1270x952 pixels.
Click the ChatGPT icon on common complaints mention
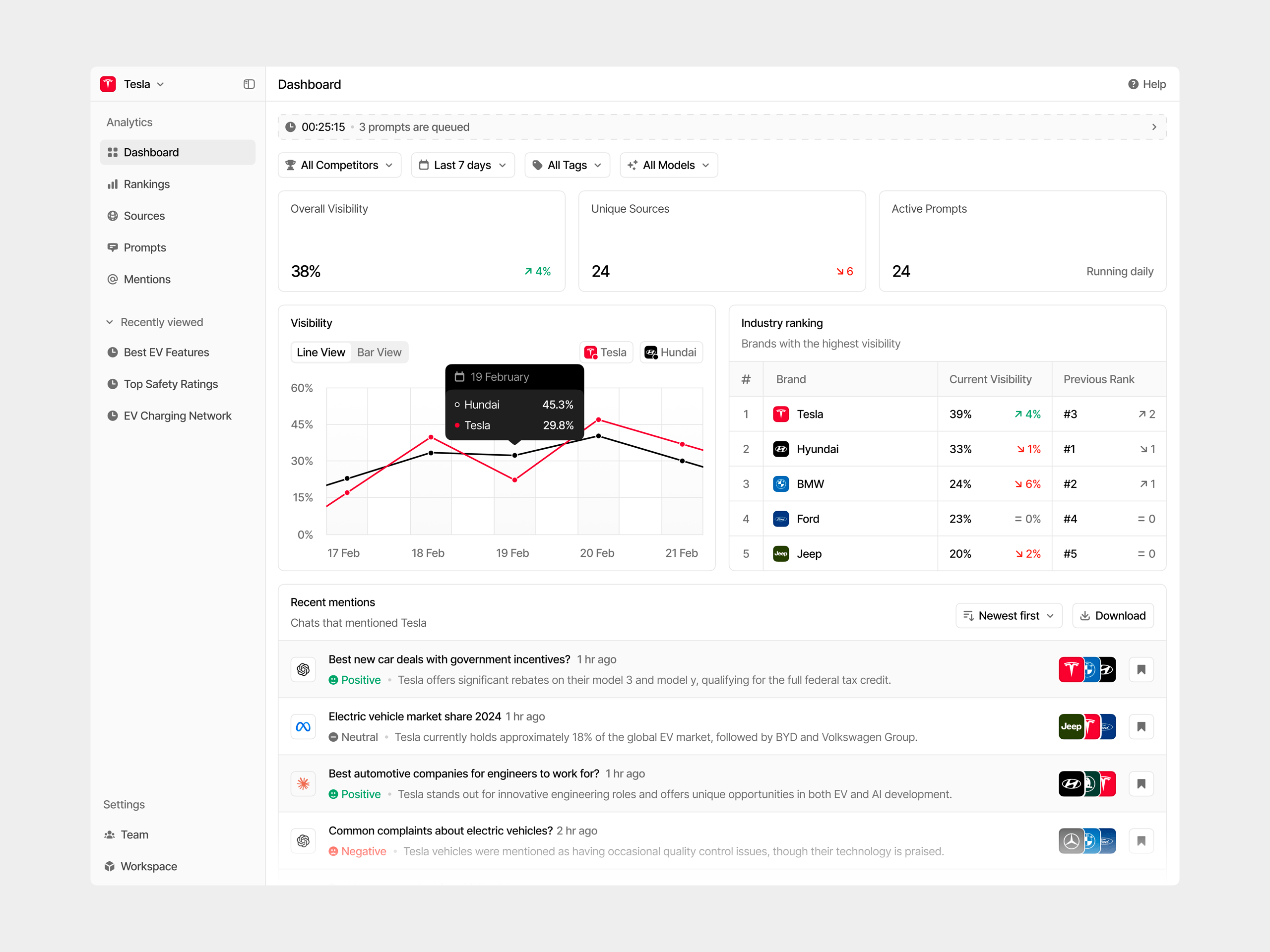[303, 841]
